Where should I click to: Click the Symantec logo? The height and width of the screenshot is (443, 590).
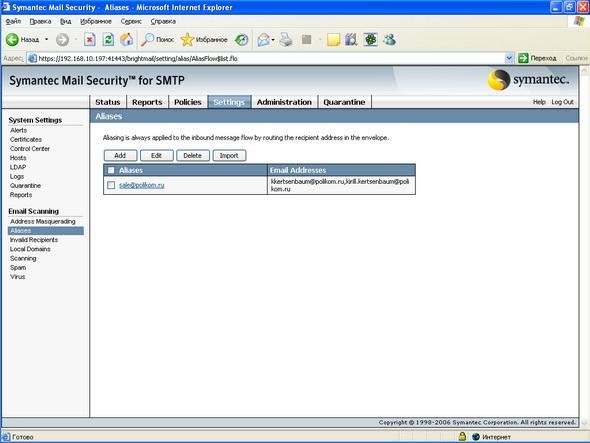point(529,80)
